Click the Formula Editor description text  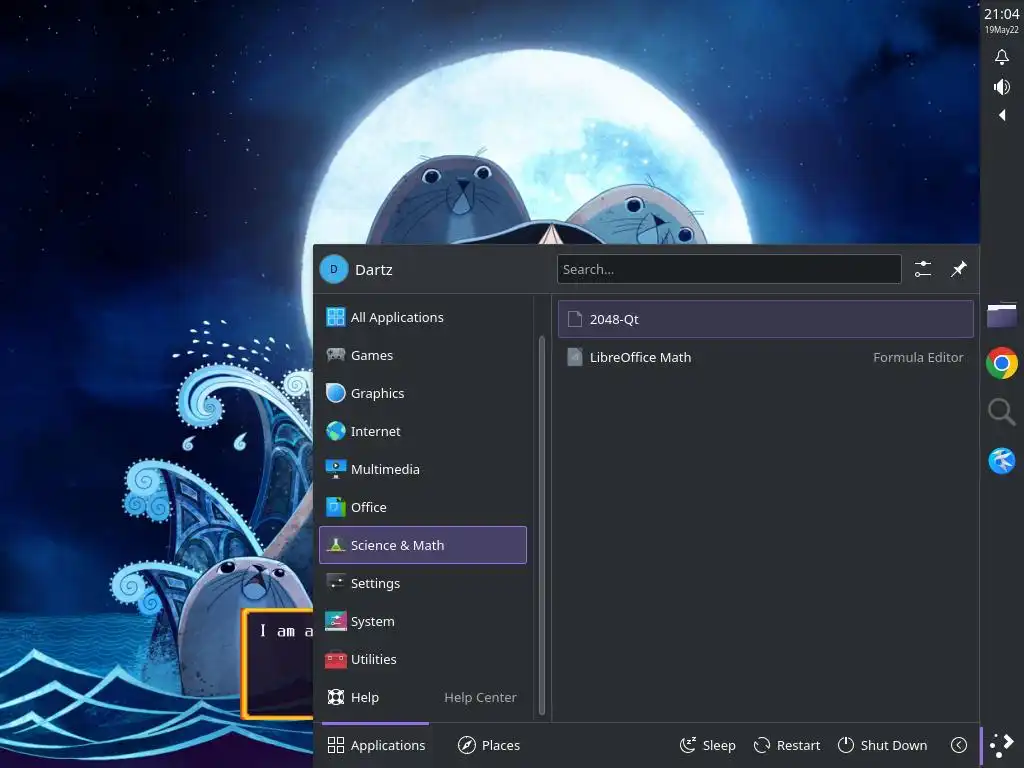coord(918,357)
